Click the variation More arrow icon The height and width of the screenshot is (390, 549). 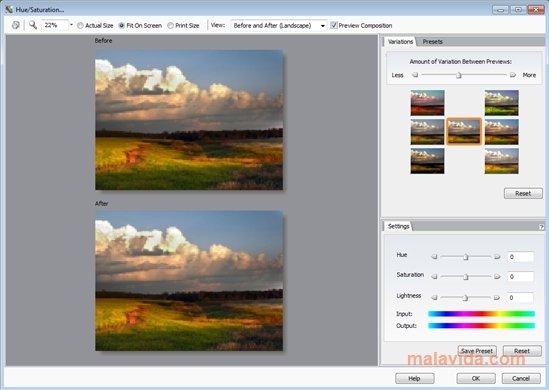[513, 75]
